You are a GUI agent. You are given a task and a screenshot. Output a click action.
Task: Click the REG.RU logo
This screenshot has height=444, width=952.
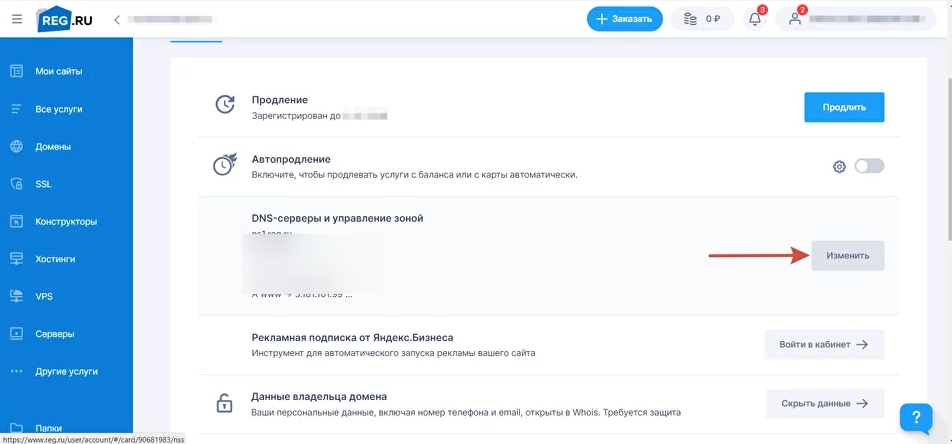click(x=65, y=19)
